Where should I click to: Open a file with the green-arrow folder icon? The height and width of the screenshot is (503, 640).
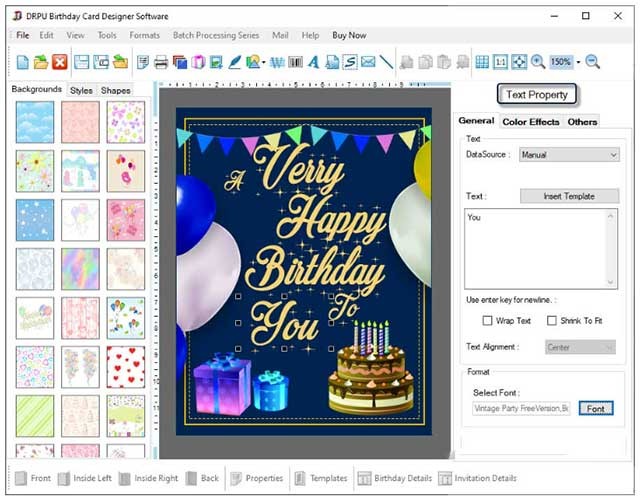[x=41, y=62]
